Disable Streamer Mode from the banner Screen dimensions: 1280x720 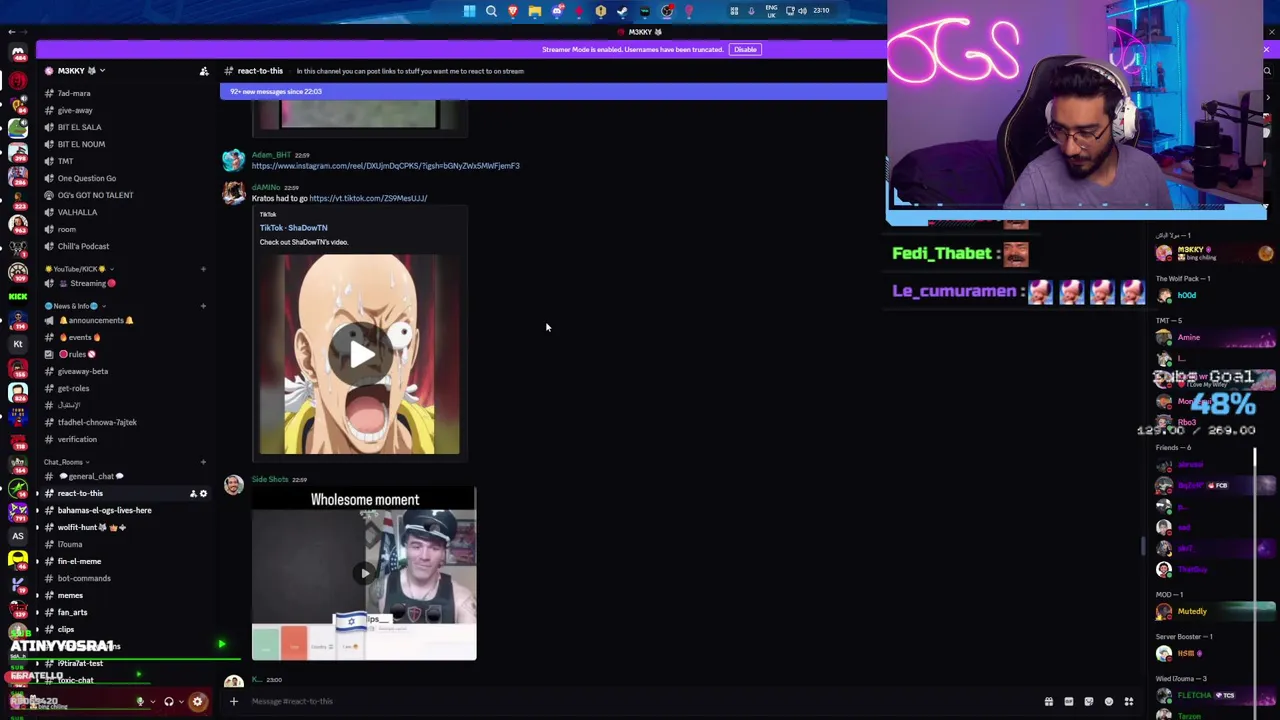(745, 49)
